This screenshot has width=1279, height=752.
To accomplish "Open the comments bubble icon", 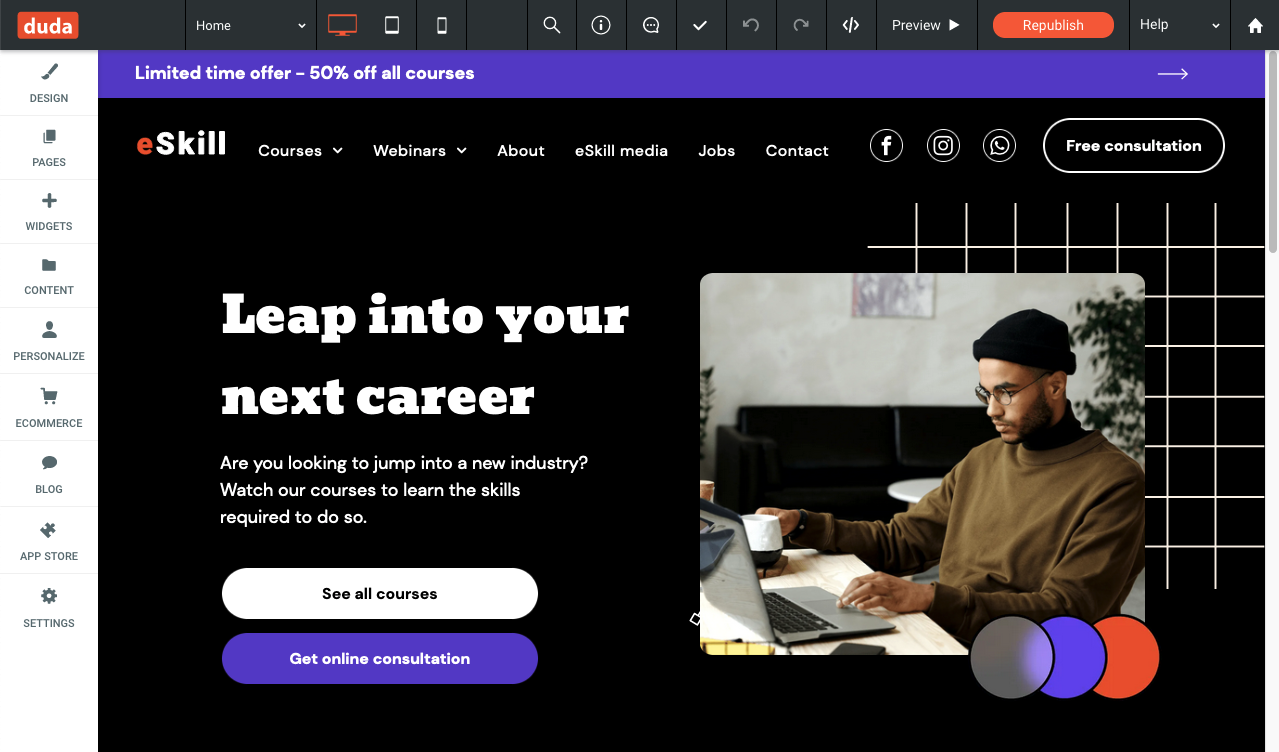I will click(651, 25).
